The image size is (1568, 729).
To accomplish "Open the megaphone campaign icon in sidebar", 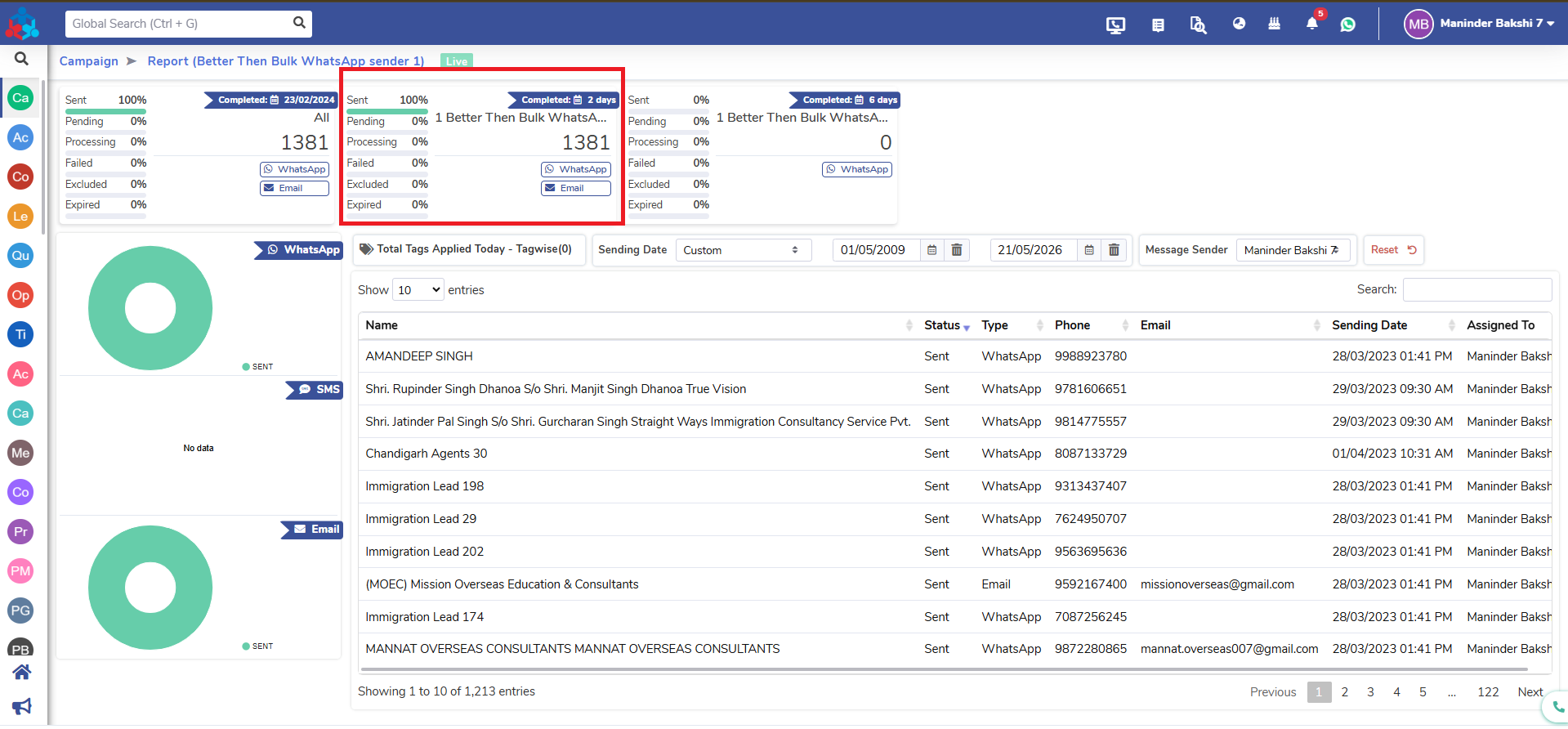I will [21, 706].
